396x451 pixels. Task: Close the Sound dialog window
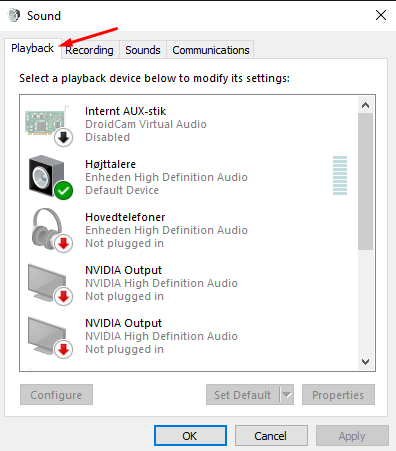(x=381, y=15)
